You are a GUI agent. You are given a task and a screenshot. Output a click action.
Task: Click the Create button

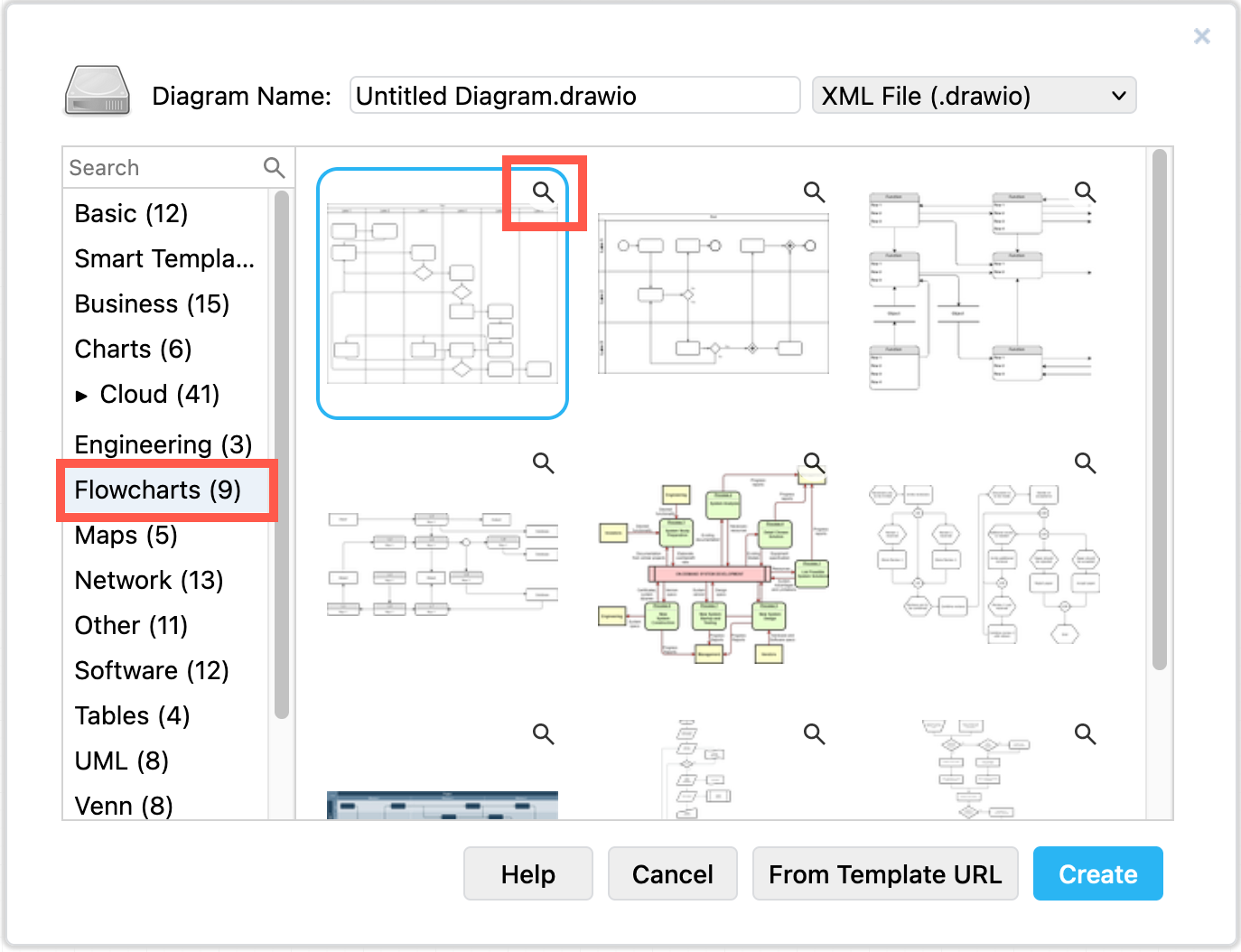1097,873
